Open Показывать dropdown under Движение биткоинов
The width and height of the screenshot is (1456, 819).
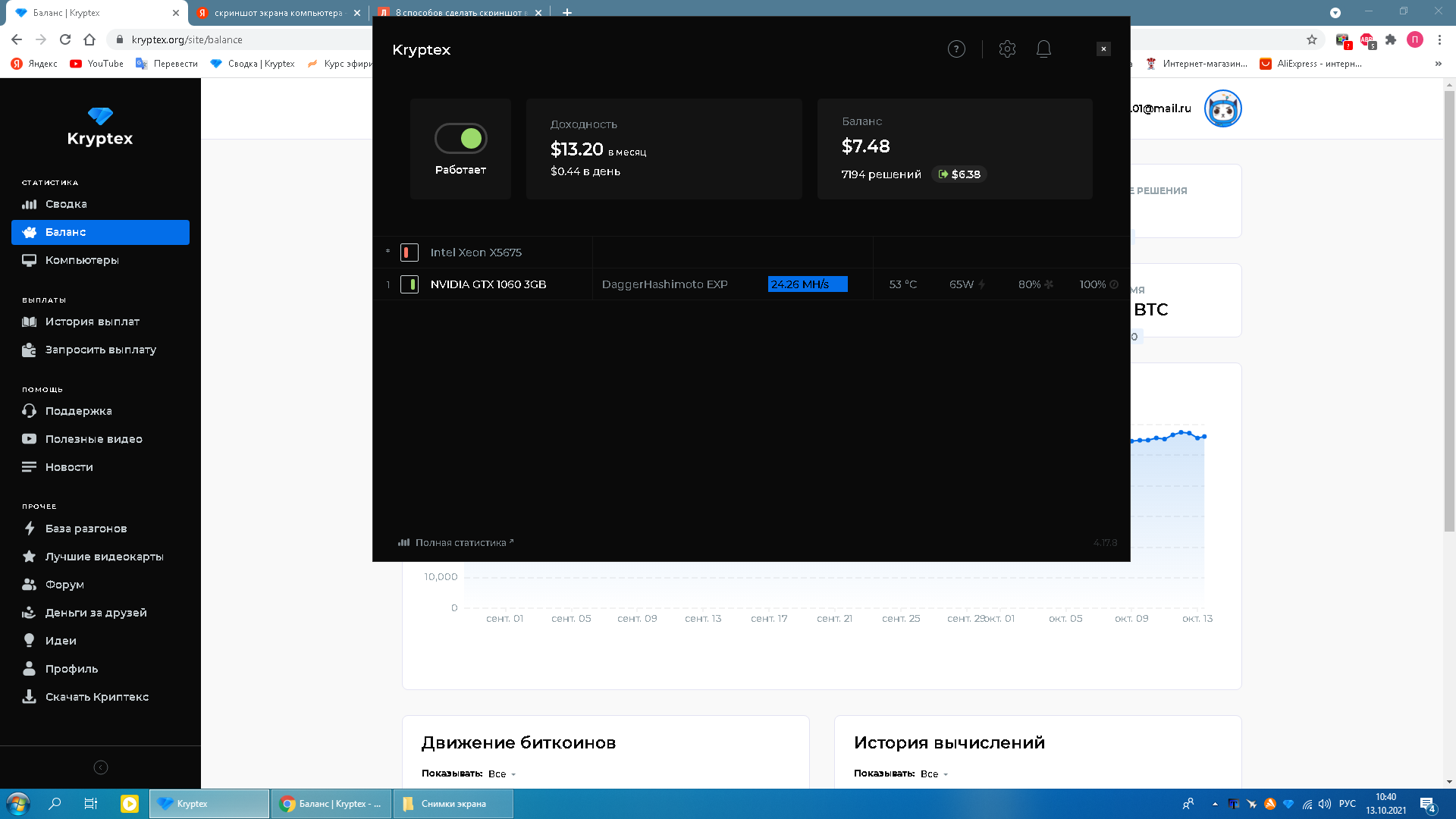coord(501,774)
